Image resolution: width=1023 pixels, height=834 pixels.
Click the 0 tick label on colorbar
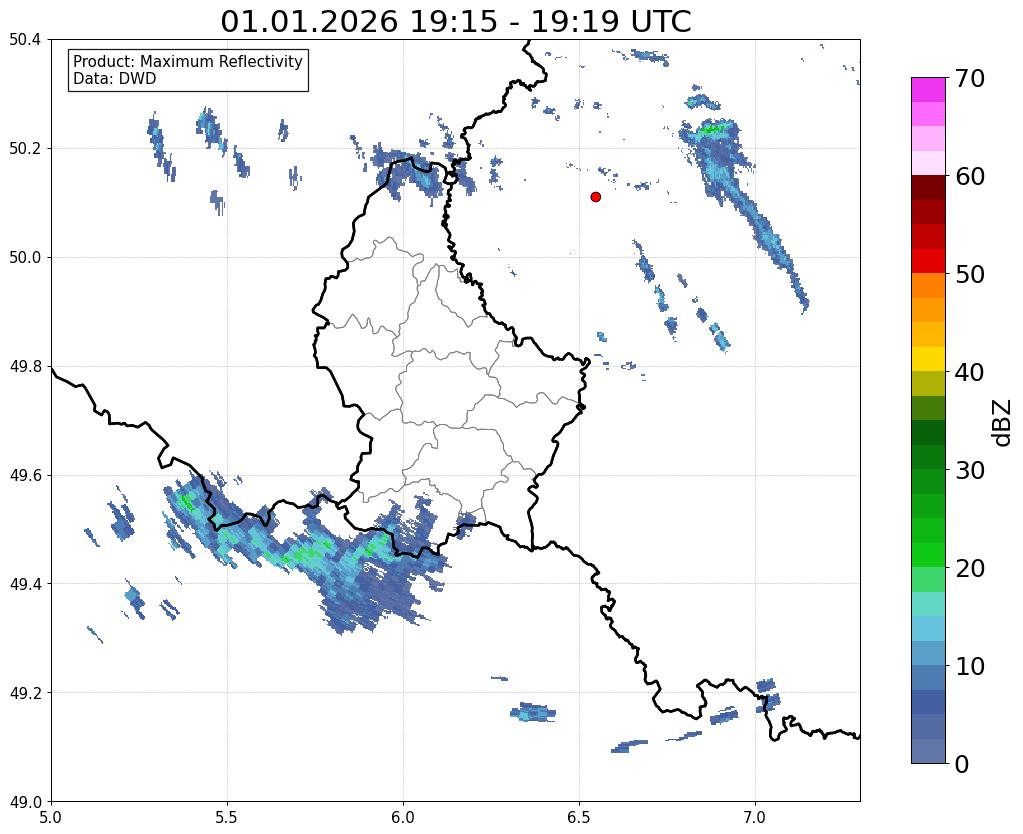(962, 764)
